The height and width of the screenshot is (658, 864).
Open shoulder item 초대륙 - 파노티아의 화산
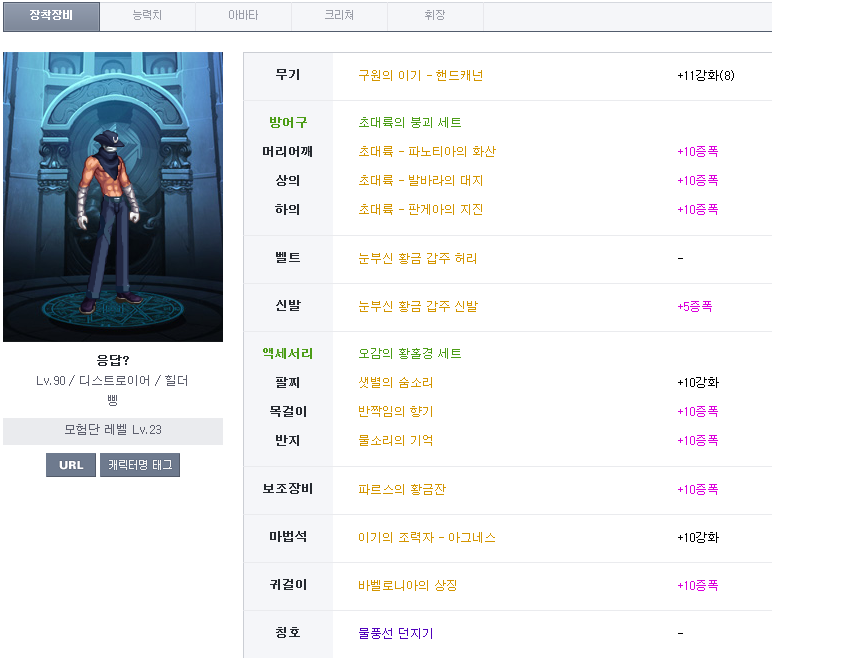coord(426,152)
